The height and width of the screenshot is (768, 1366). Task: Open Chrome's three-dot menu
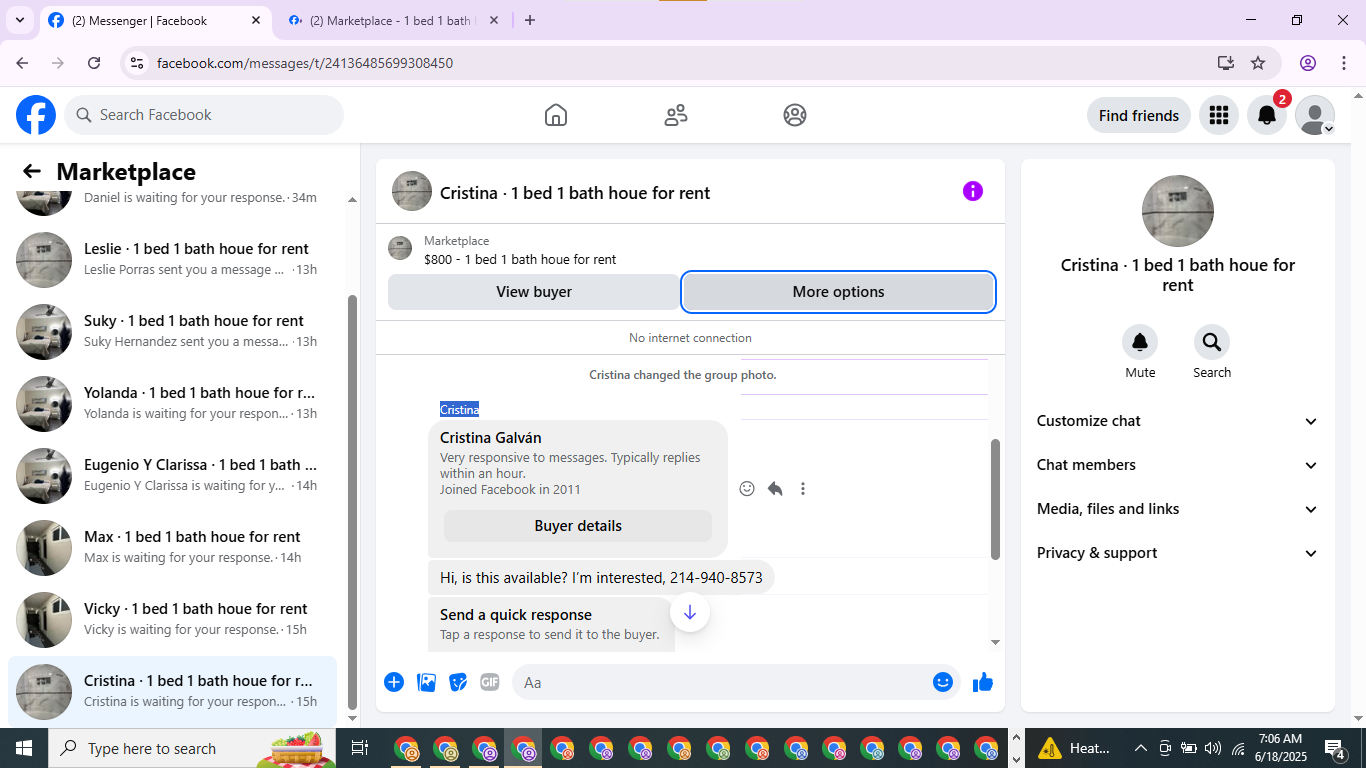coord(1344,63)
